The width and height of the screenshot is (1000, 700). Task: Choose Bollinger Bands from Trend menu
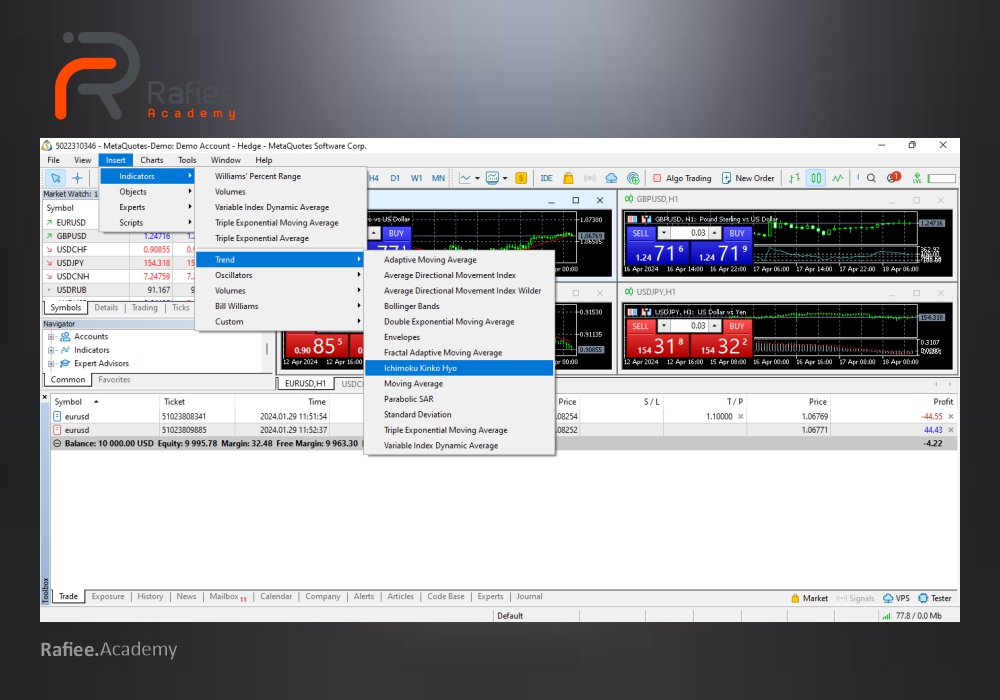(459, 306)
